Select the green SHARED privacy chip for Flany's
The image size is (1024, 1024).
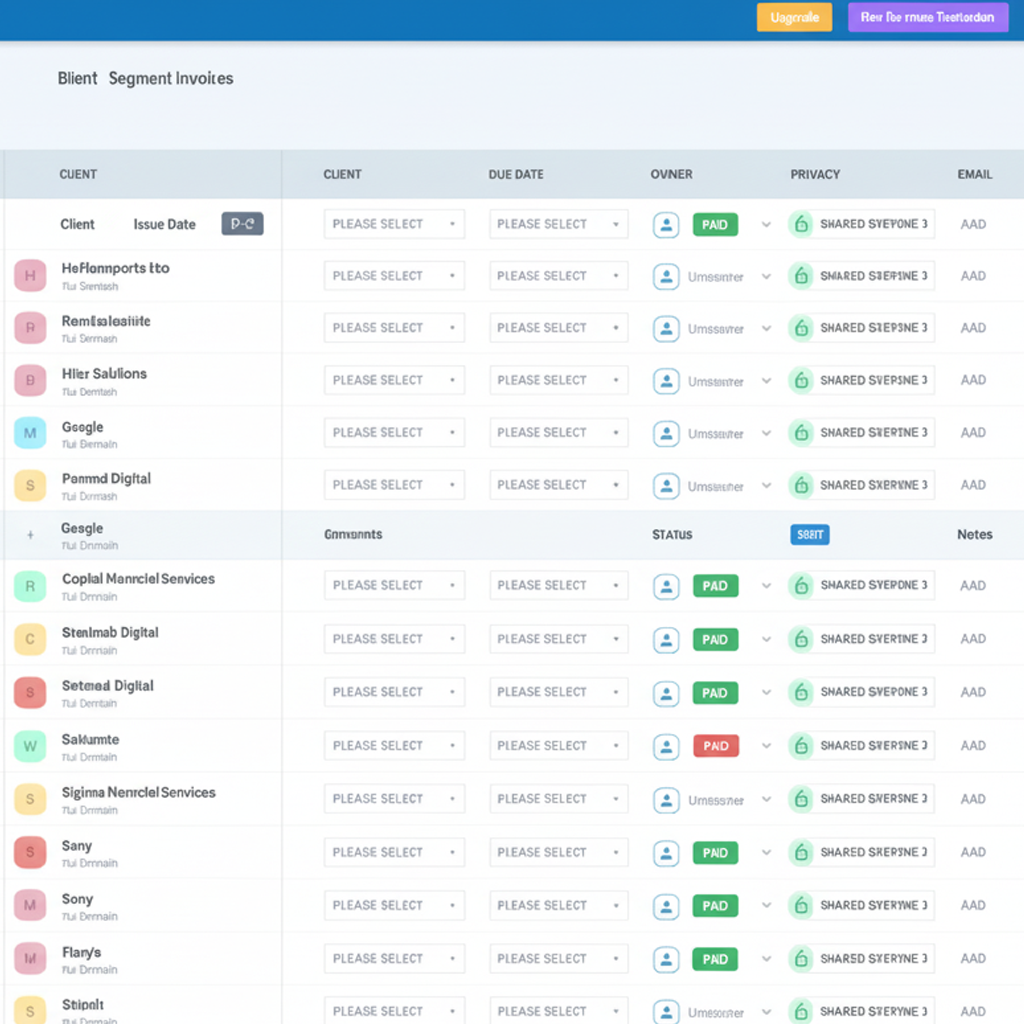click(x=861, y=958)
